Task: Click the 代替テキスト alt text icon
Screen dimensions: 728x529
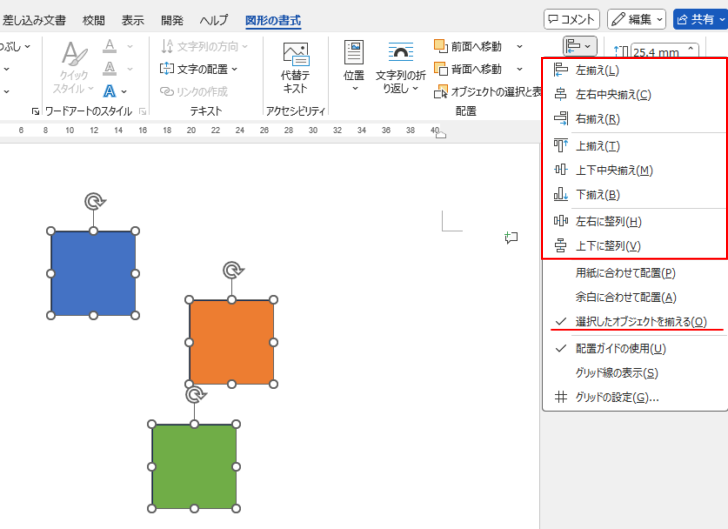Action: [295, 54]
